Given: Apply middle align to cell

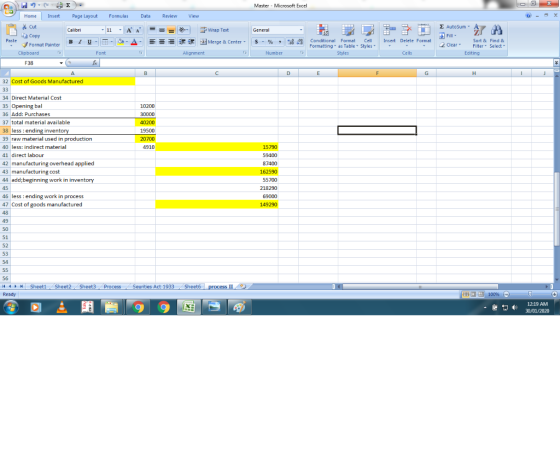Looking at the screenshot, I should (162, 30).
